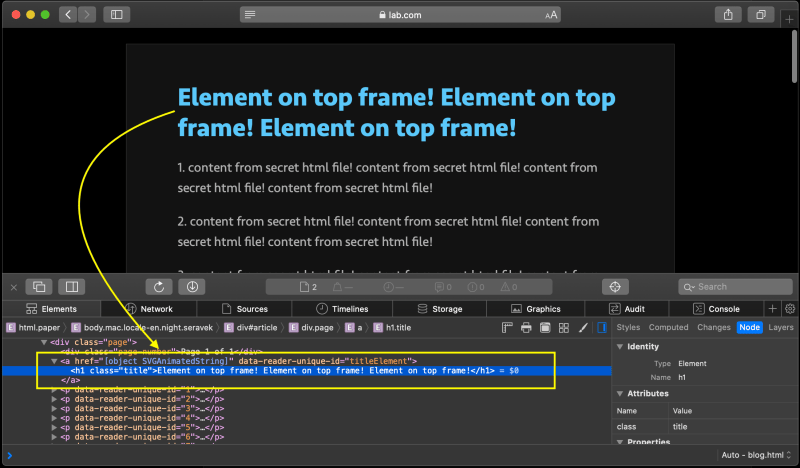Expand the p data-reader-unique-id="3" node
The width and height of the screenshot is (800, 468).
pos(54,409)
